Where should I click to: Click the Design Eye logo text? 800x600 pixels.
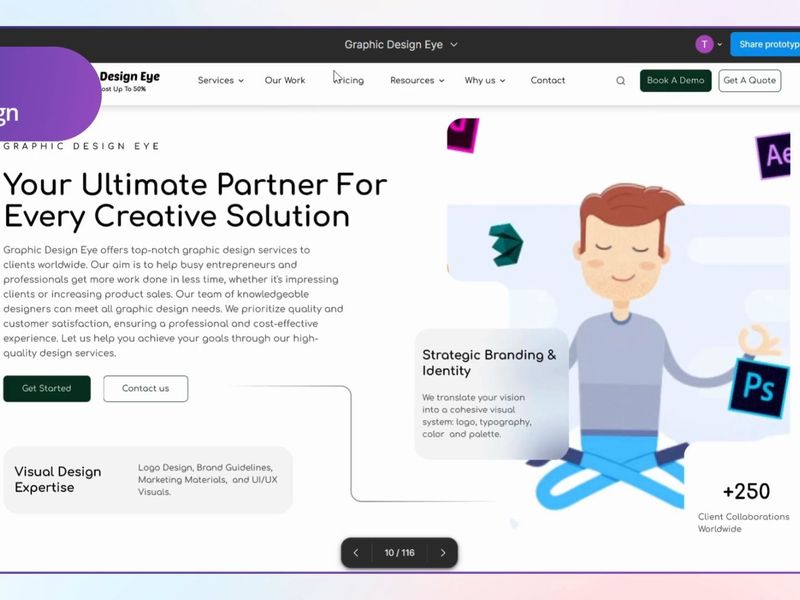pyautogui.click(x=130, y=77)
